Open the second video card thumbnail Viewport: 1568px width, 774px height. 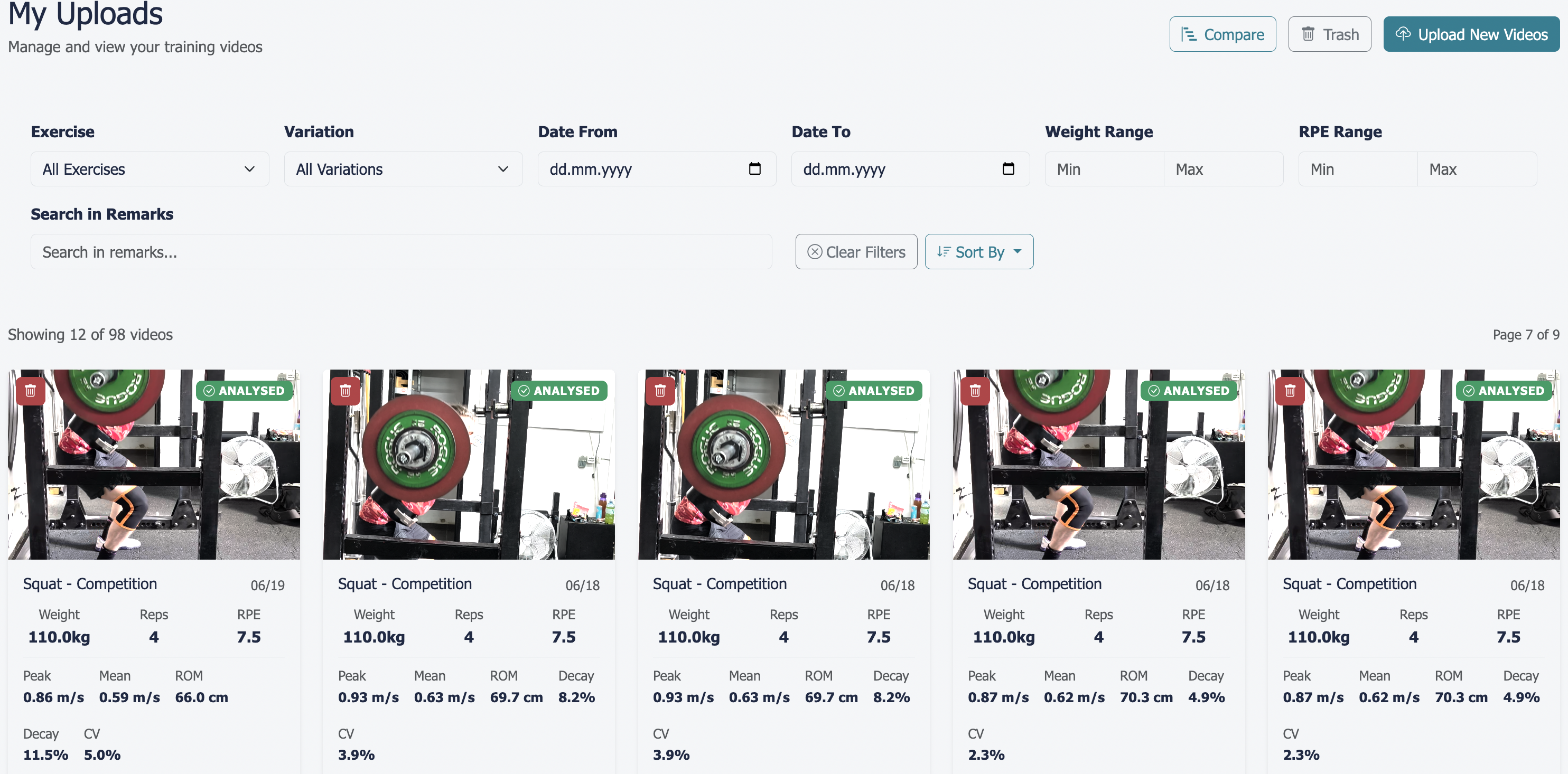point(469,464)
